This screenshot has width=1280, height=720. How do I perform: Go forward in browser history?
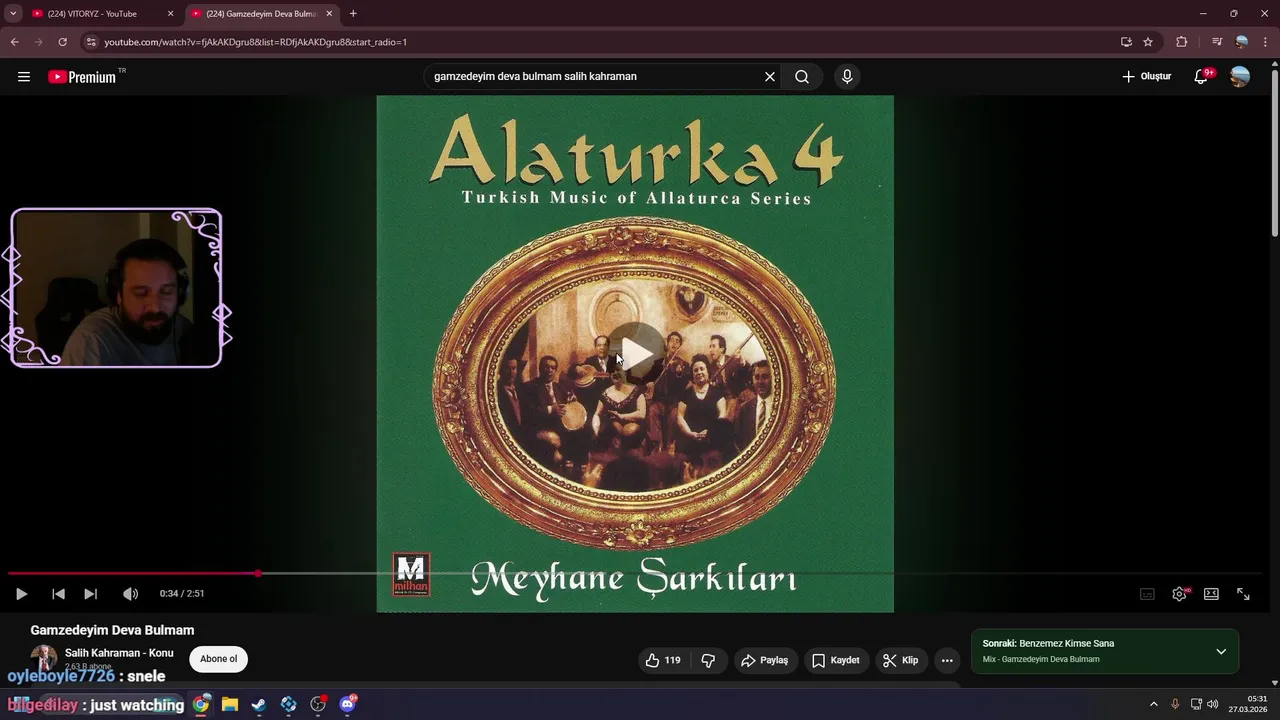click(38, 42)
